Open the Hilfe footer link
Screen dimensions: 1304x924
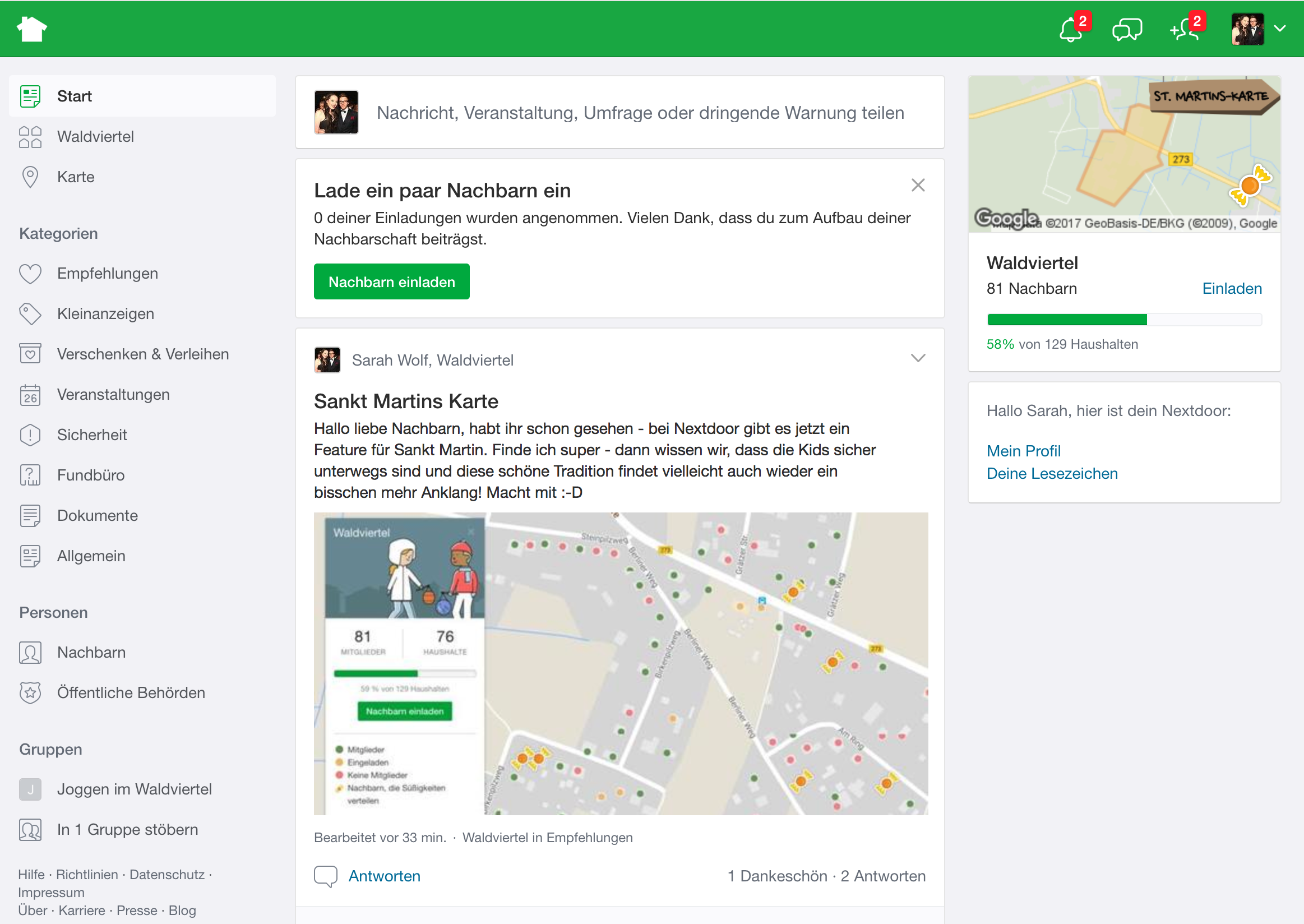[31, 875]
